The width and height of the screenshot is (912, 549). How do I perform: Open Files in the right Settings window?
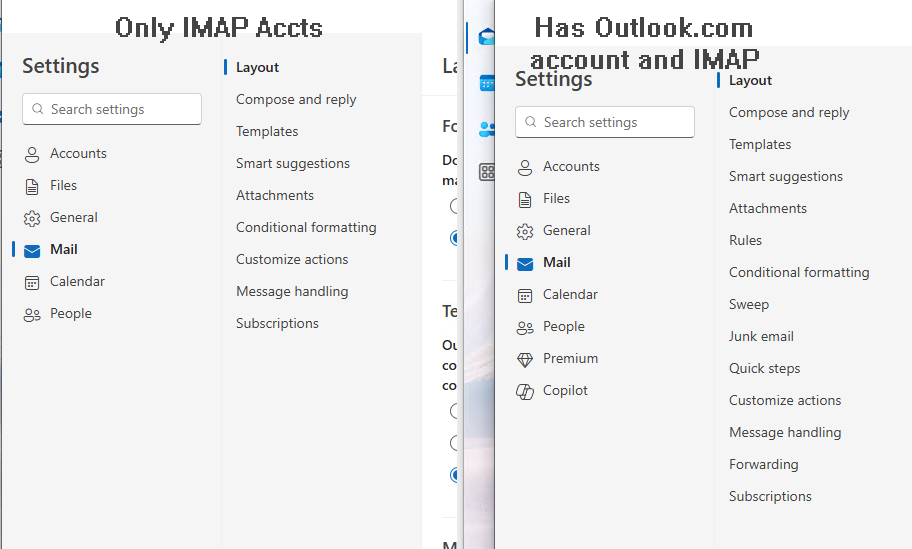pyautogui.click(x=544, y=198)
